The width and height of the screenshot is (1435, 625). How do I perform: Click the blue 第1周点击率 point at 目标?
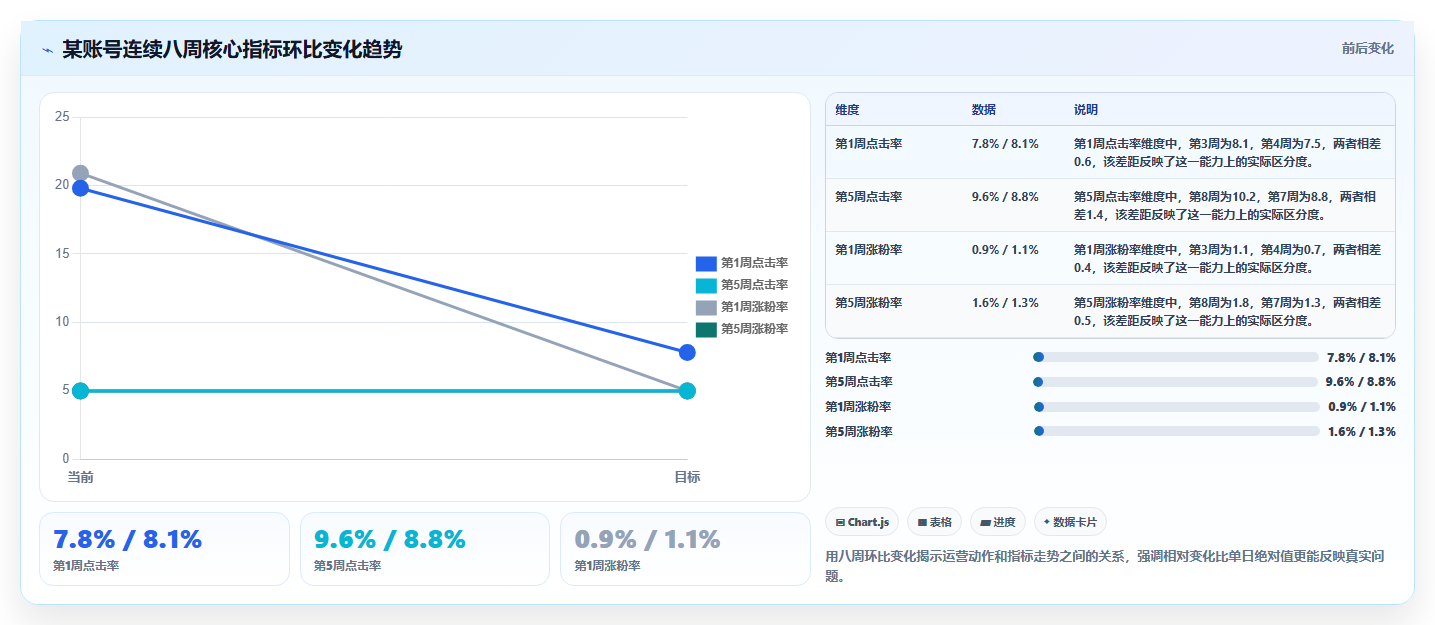pyautogui.click(x=687, y=352)
